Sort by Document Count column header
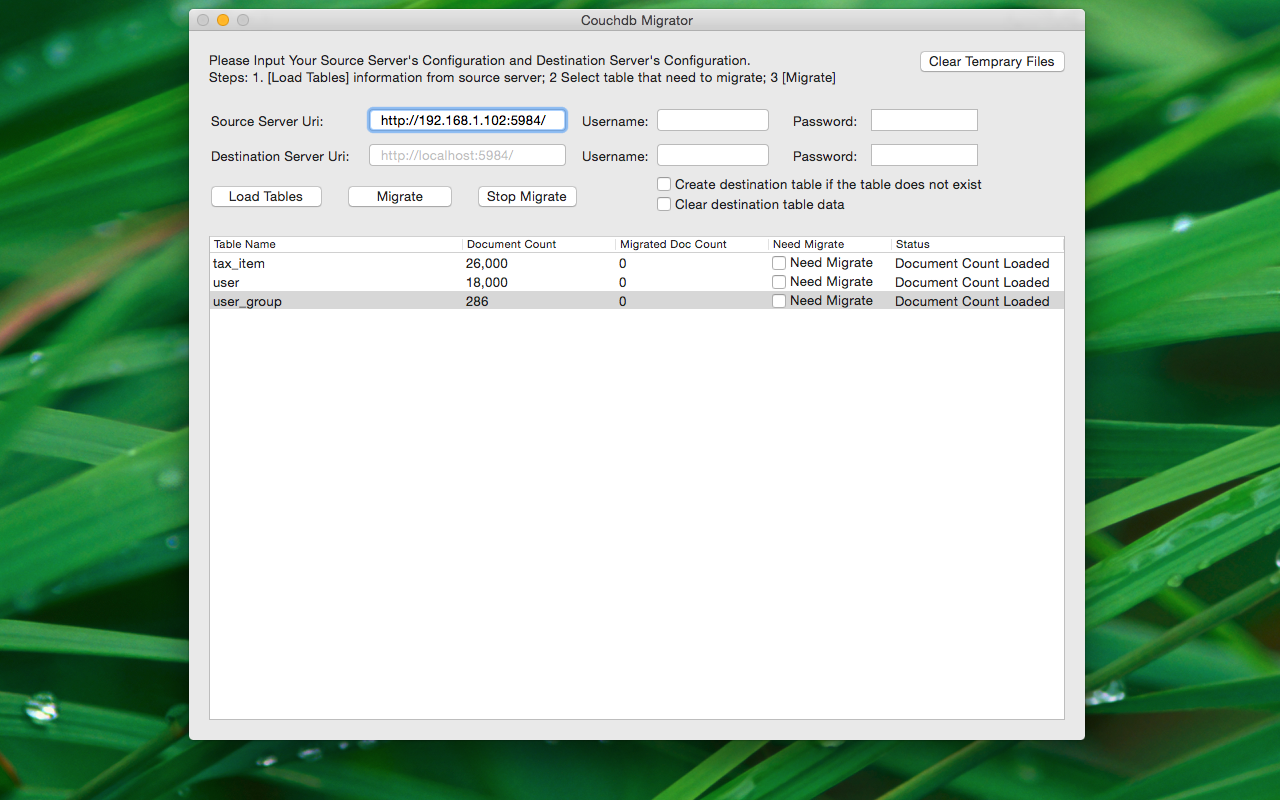 tap(538, 244)
